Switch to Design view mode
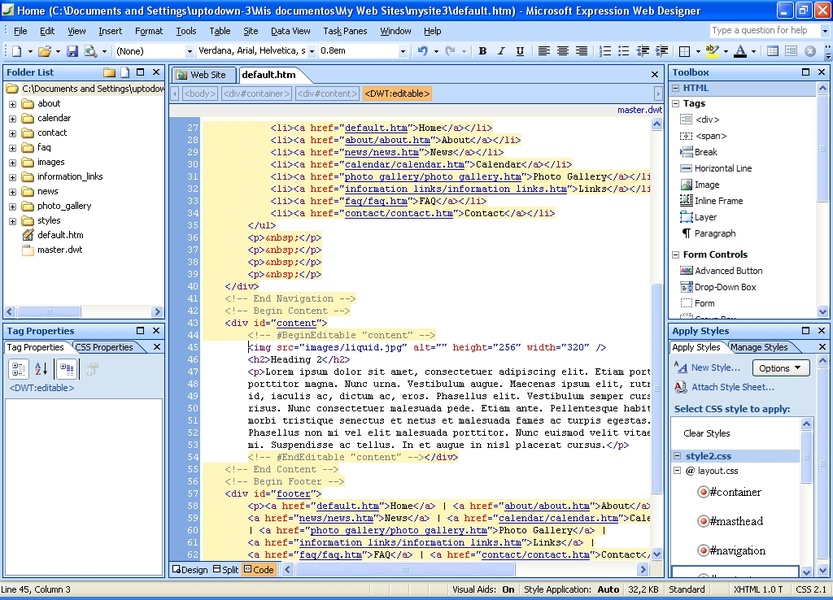833x600 pixels. 190,570
